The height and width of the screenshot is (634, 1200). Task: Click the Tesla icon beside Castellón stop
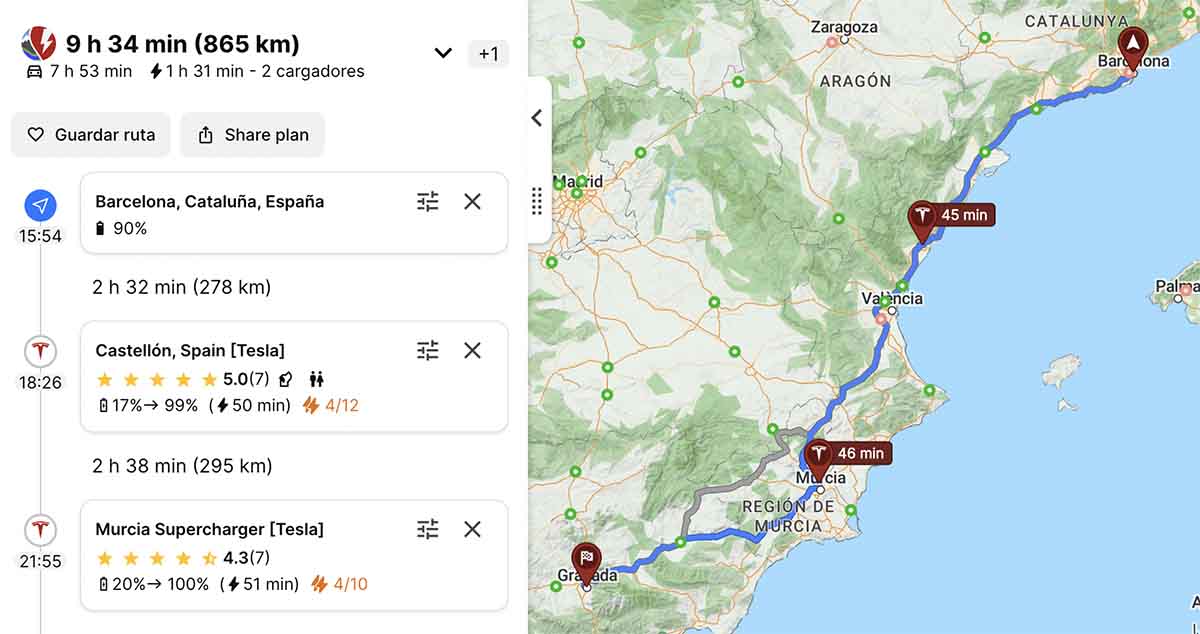coord(40,352)
